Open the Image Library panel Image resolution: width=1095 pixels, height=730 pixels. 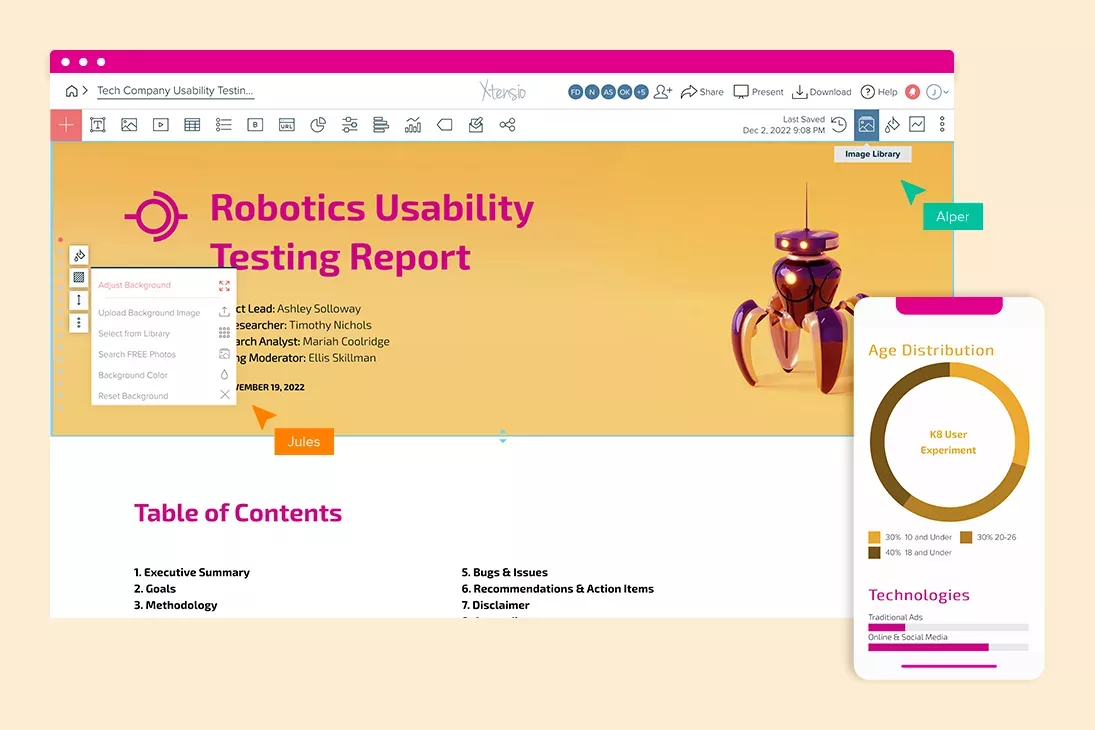(x=866, y=124)
